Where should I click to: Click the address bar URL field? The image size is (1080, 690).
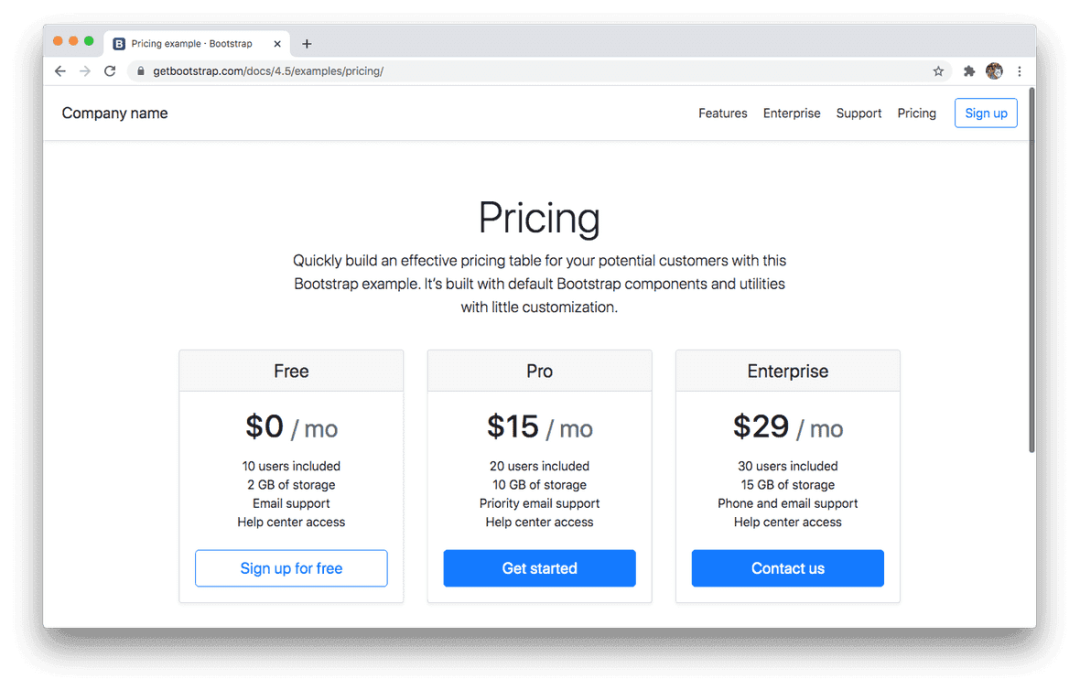point(500,71)
